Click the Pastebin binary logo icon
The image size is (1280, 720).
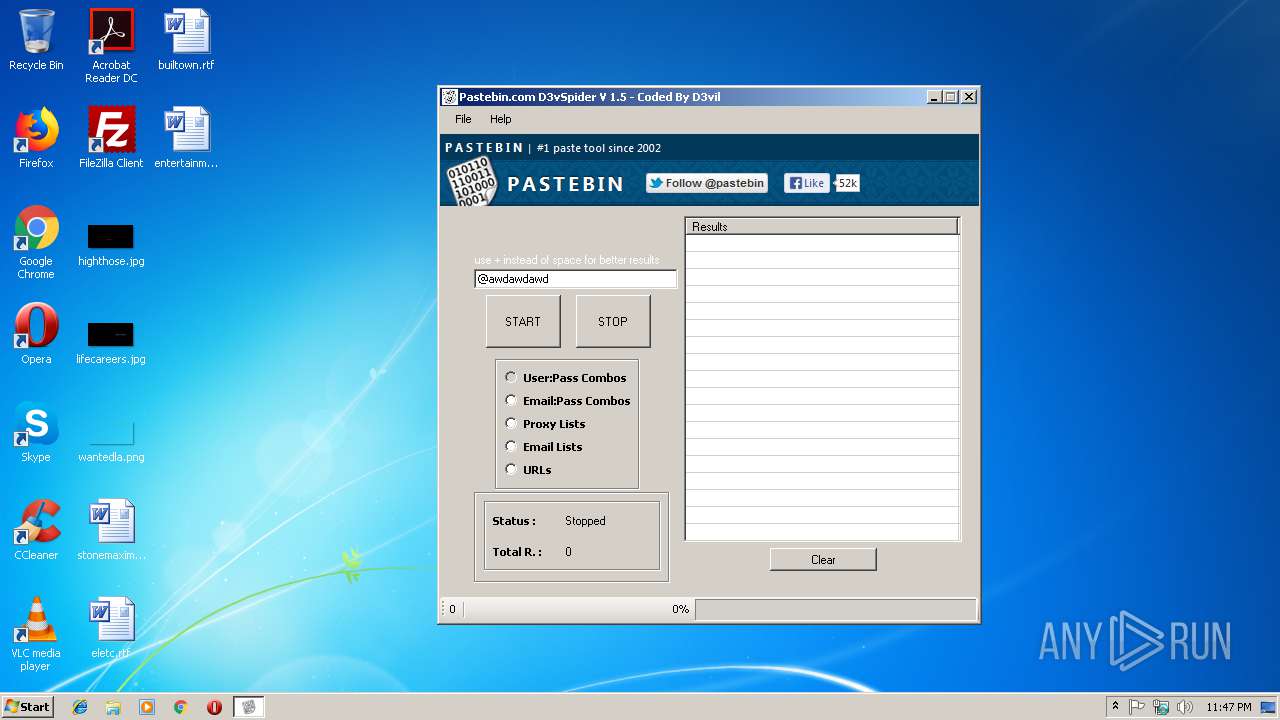(470, 181)
